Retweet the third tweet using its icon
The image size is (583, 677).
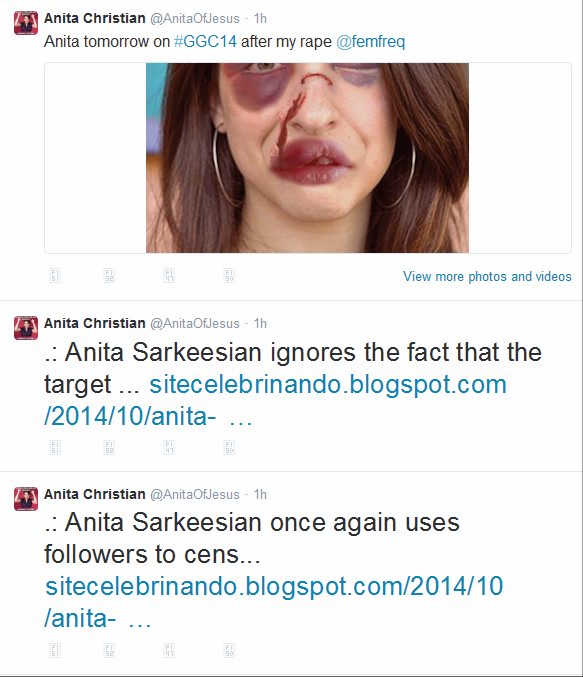109,650
